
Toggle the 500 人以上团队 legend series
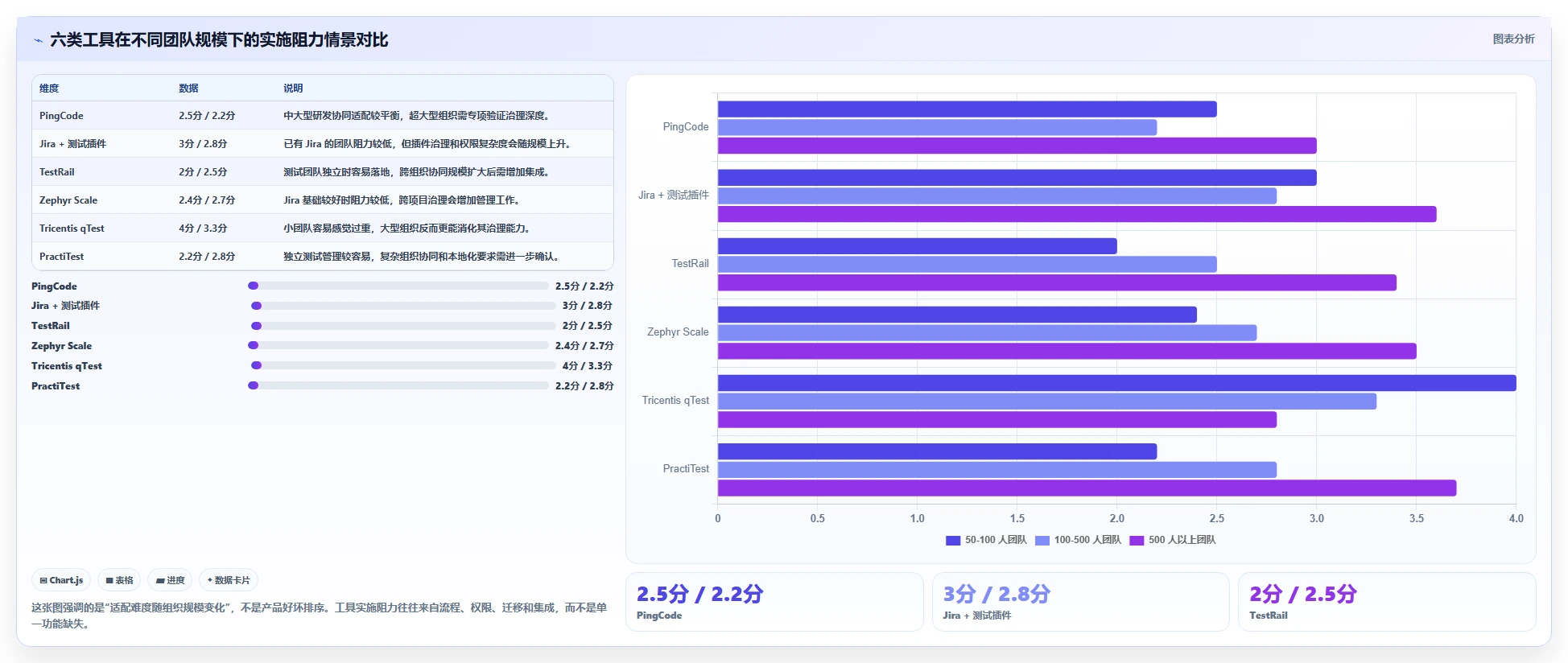pos(1173,540)
